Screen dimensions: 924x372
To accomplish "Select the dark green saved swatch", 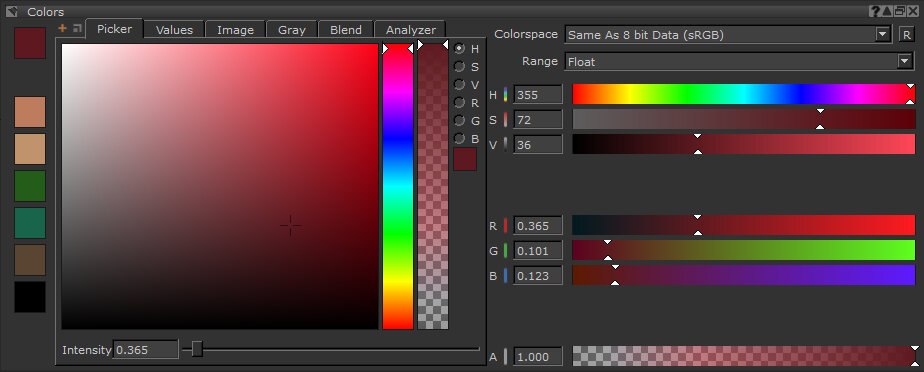I will (30, 186).
